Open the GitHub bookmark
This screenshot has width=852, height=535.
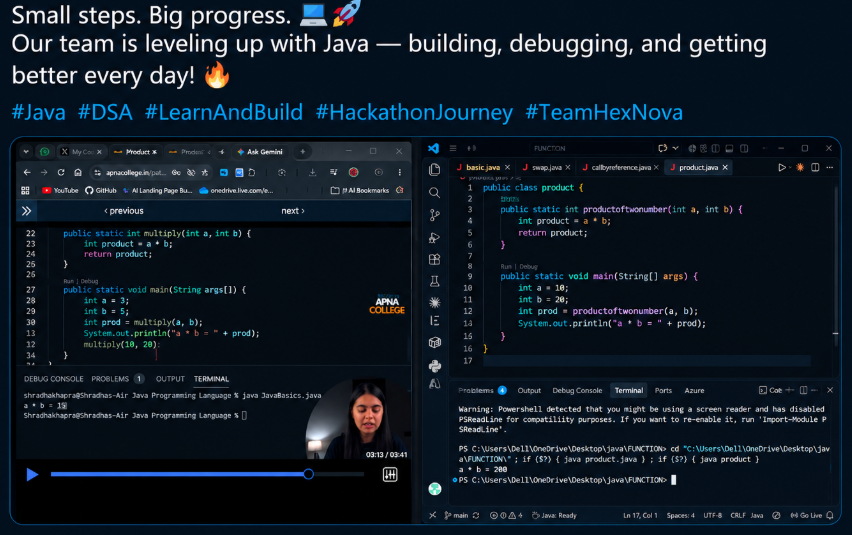(101, 191)
